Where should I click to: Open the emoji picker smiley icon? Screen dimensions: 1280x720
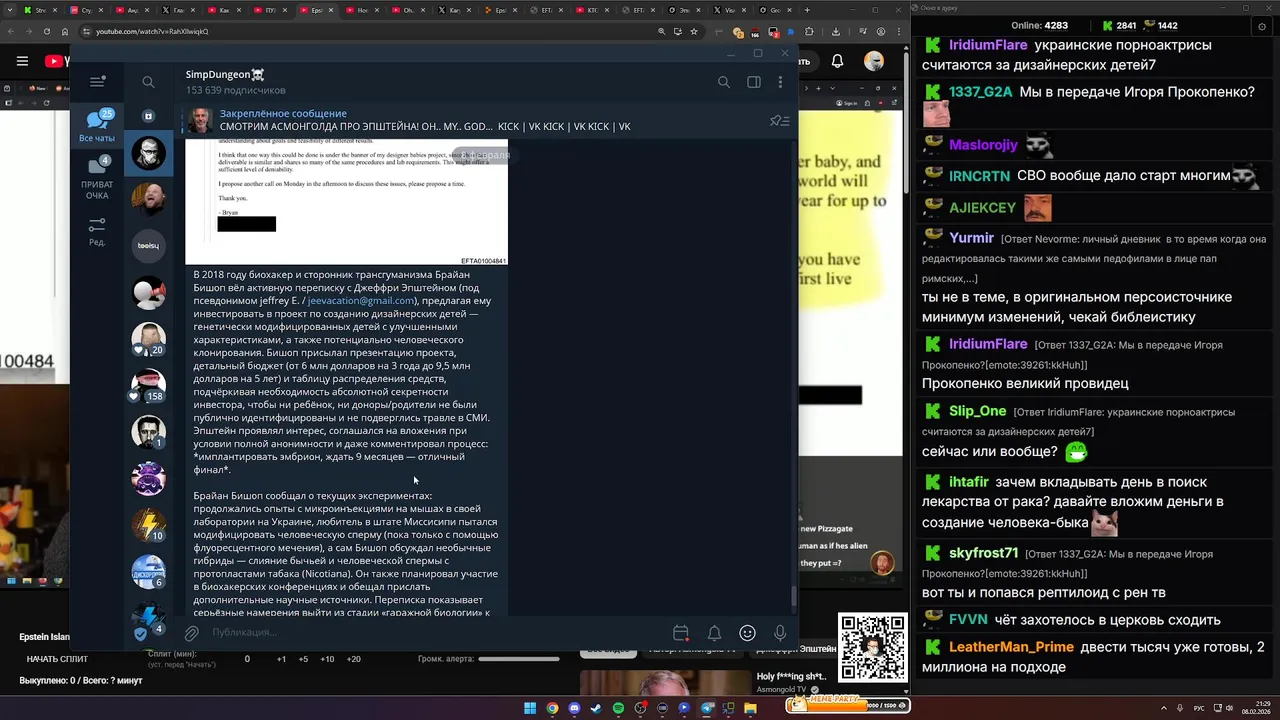click(747, 633)
